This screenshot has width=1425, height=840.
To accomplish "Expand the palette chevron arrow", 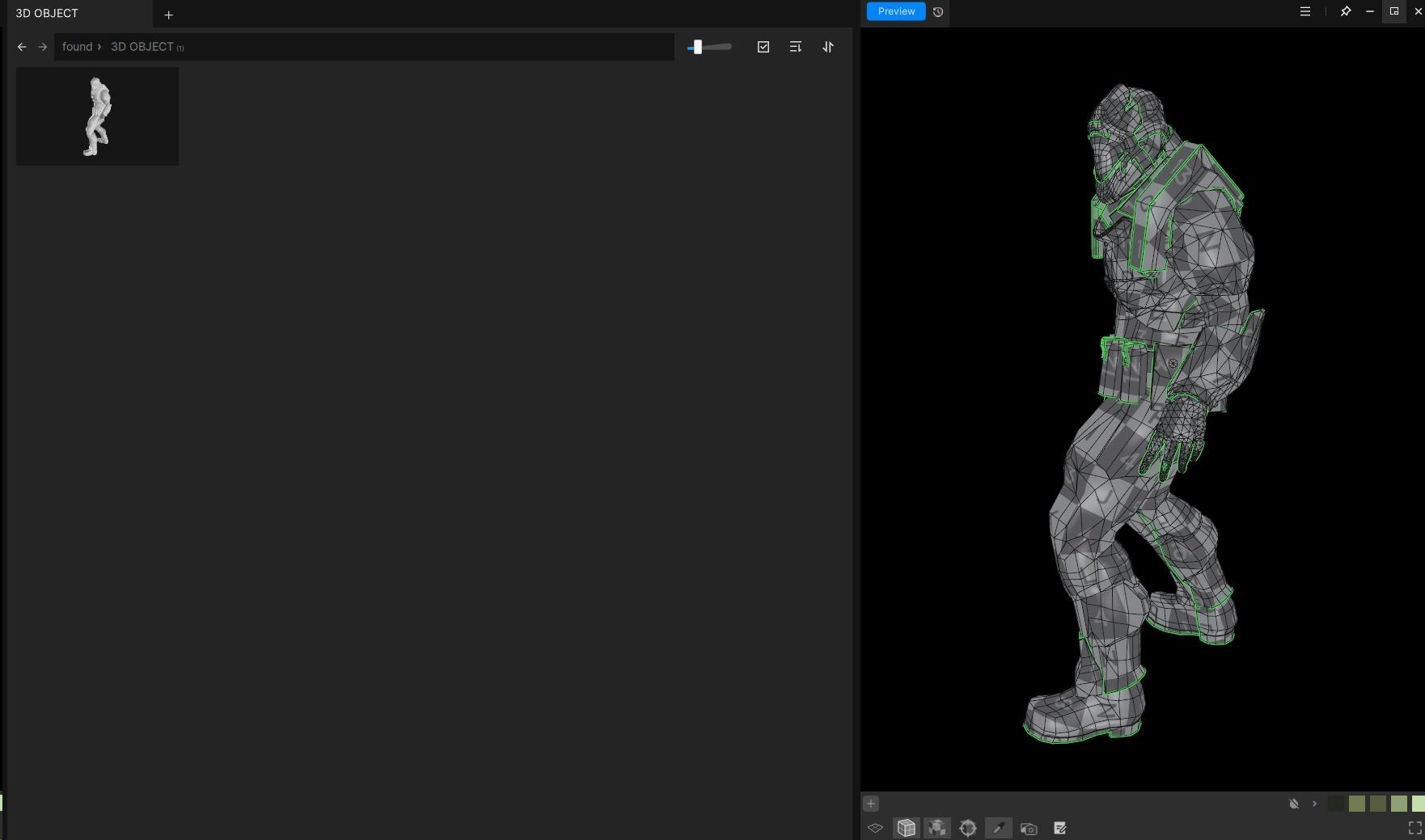I will (1314, 804).
